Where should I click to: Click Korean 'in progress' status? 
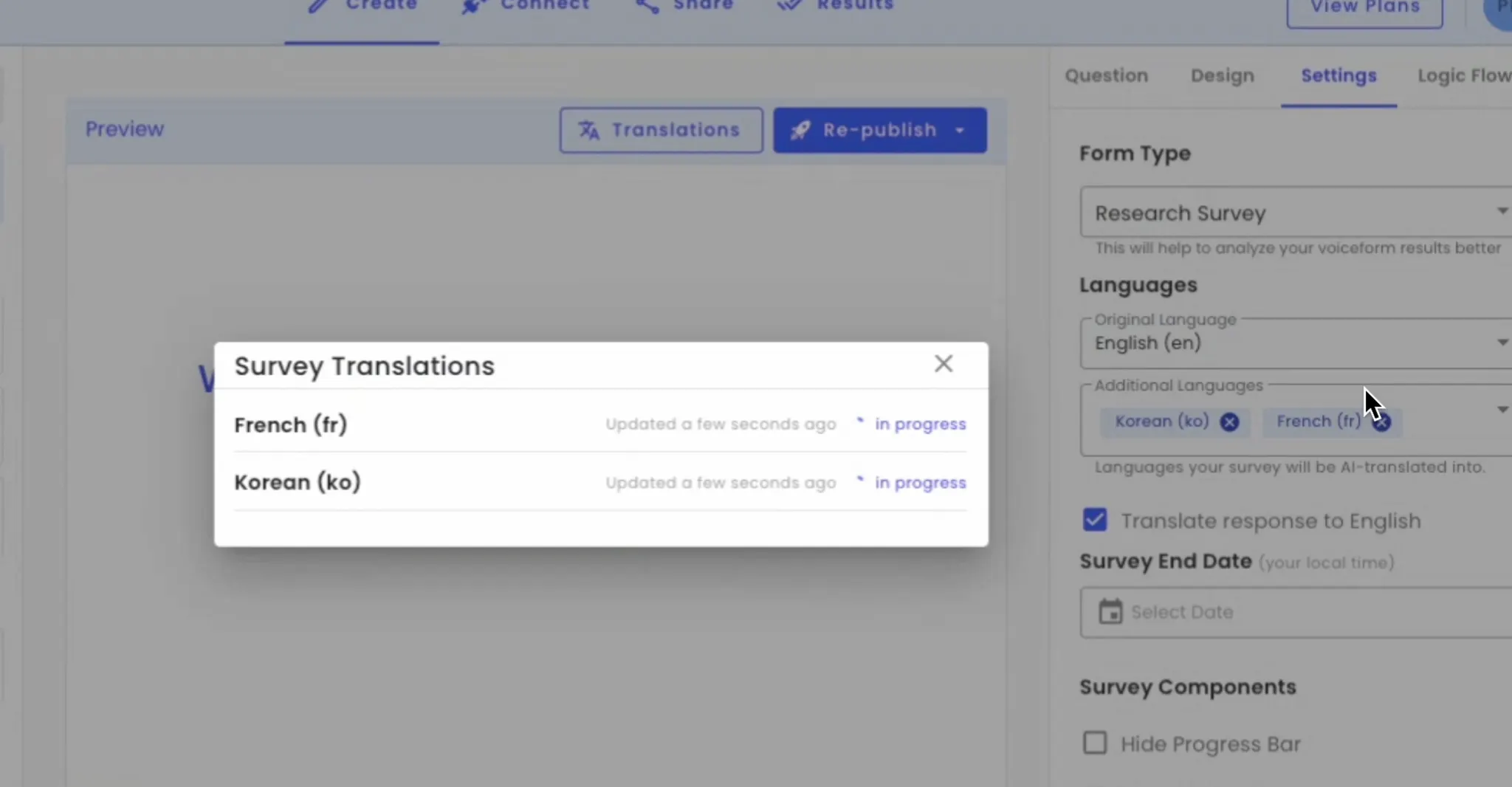coord(920,482)
